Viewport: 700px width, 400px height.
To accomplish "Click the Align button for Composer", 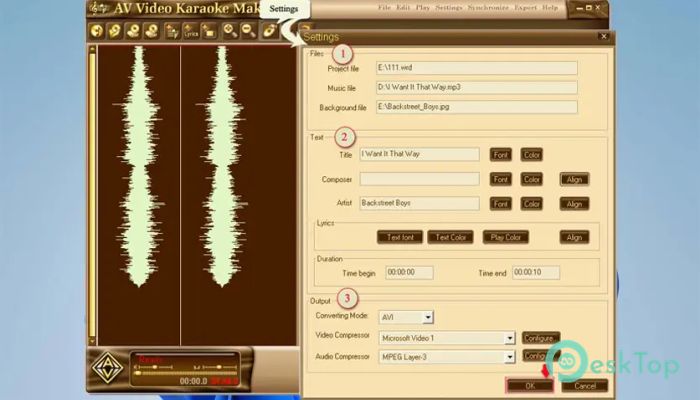I will pyautogui.click(x=574, y=179).
